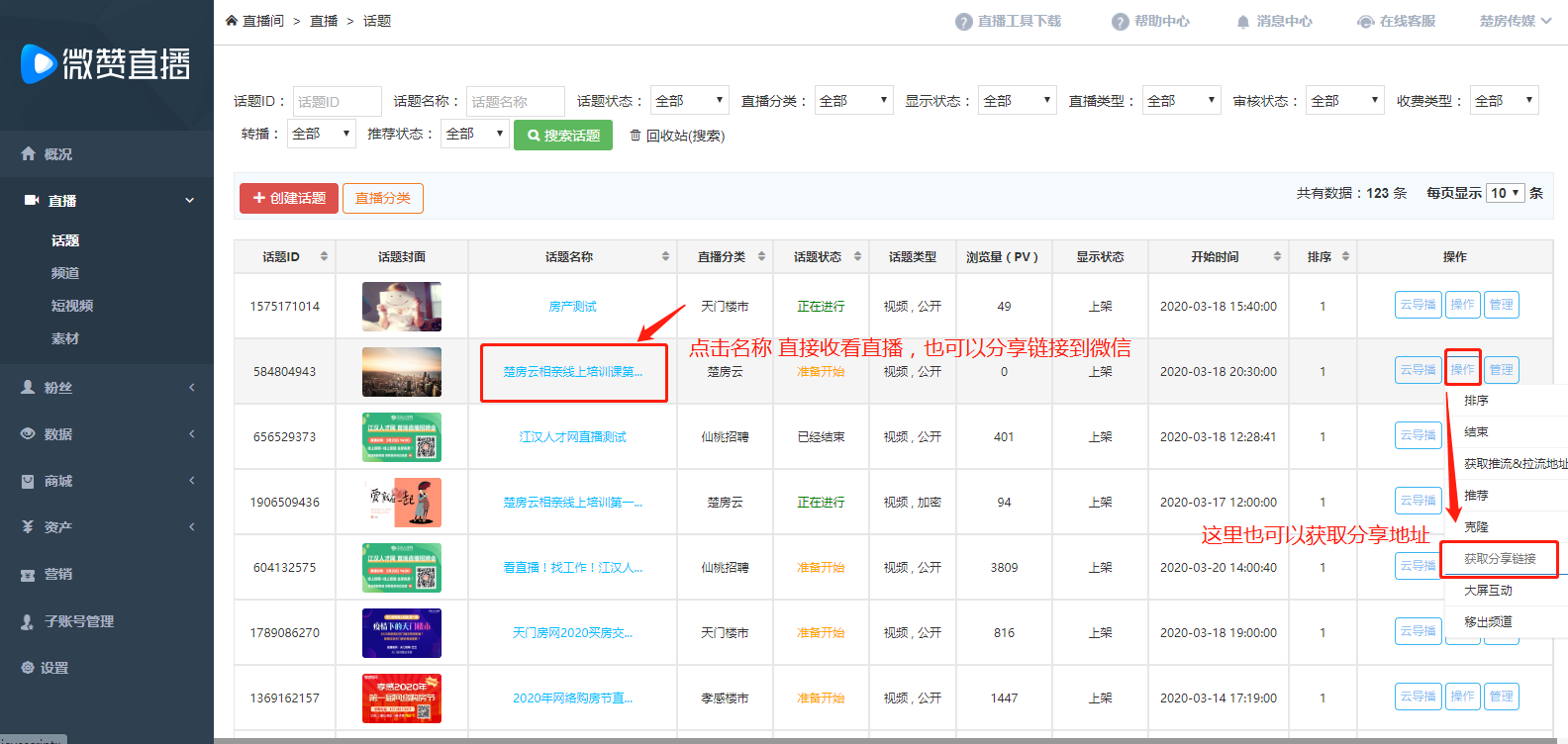
Task: Click the 设置 gear icon
Action: (x=28, y=667)
